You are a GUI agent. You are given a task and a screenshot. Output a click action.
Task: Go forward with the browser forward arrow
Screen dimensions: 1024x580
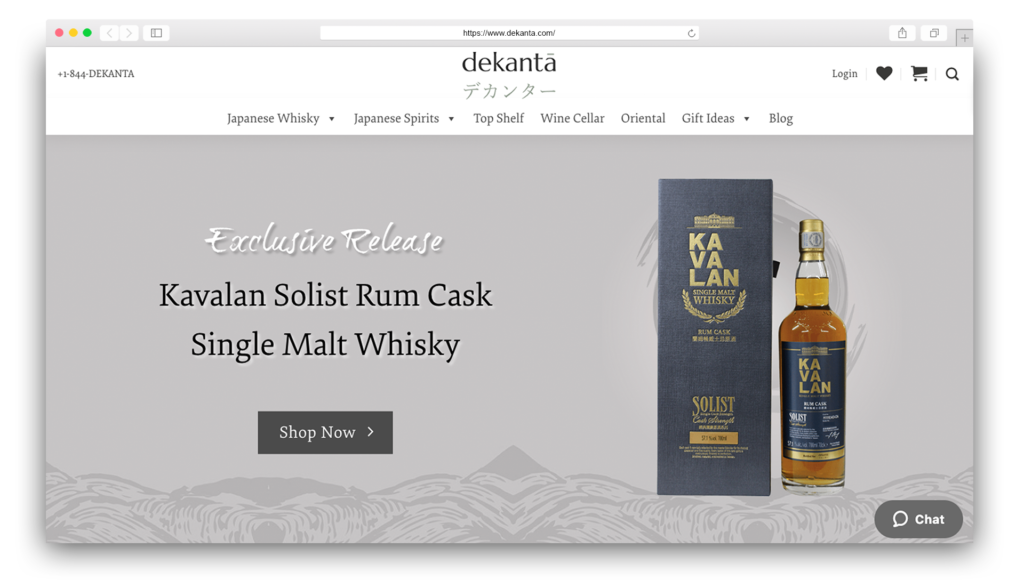(129, 33)
